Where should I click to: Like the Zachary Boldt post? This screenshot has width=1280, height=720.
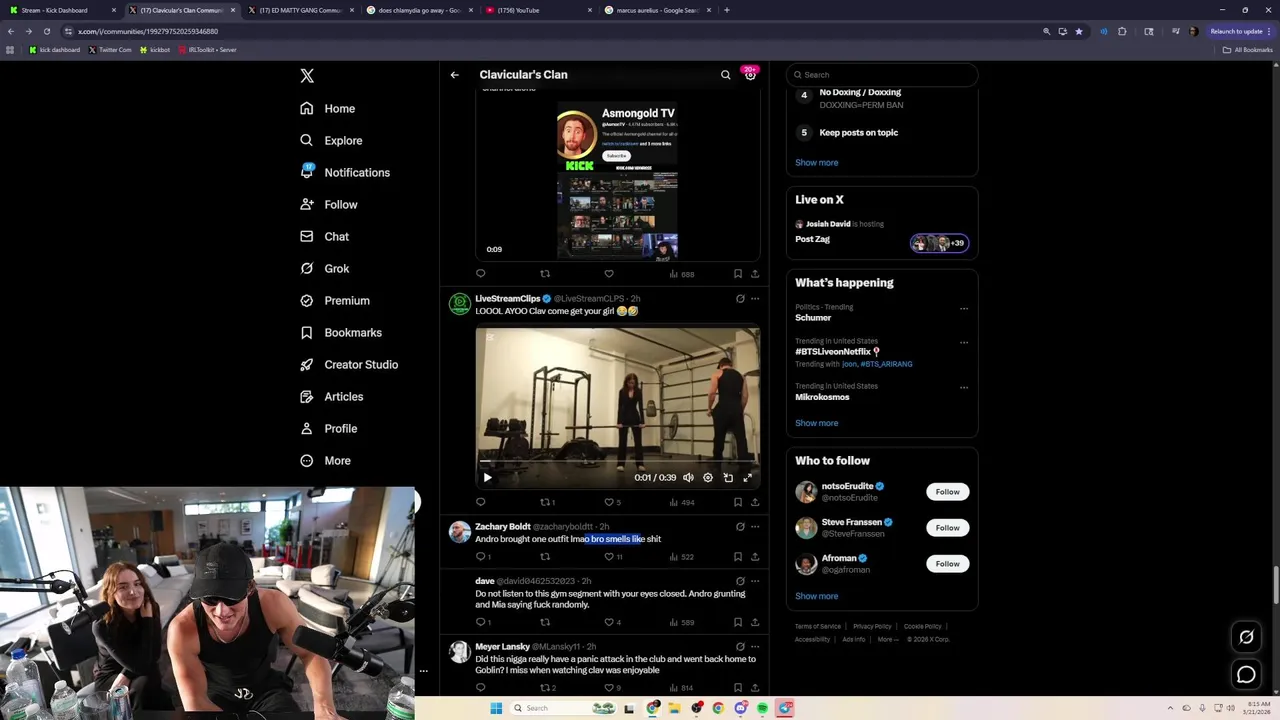[609, 557]
